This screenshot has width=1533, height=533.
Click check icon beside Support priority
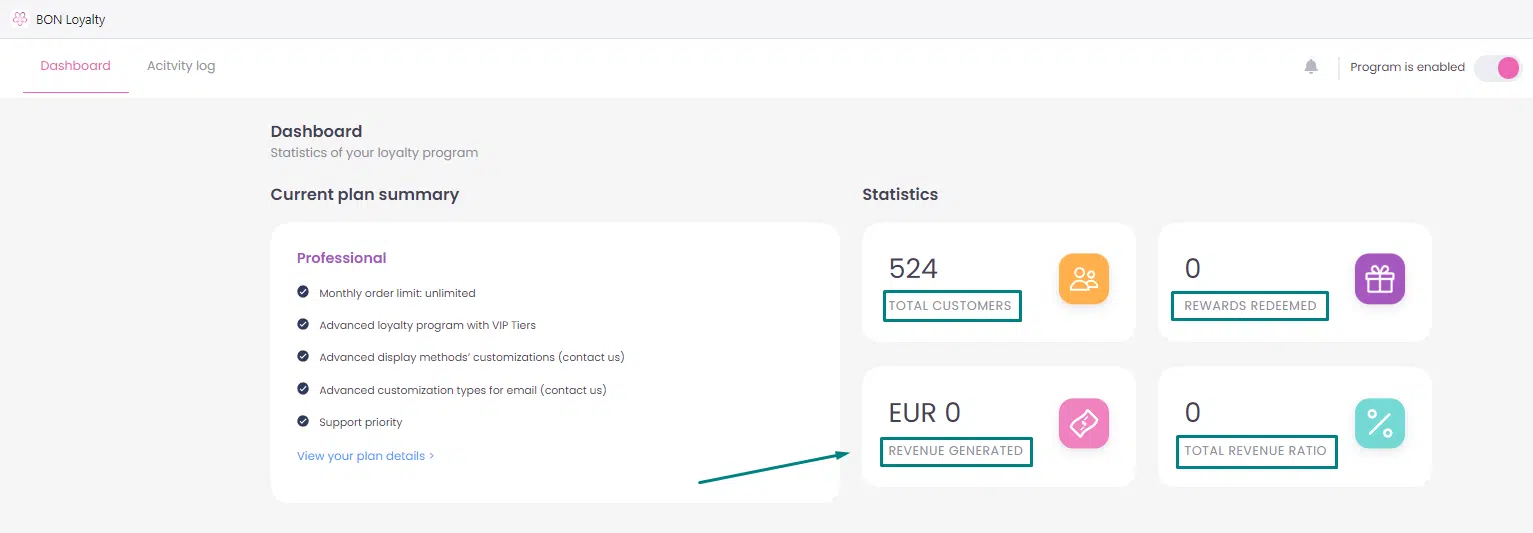click(x=303, y=421)
